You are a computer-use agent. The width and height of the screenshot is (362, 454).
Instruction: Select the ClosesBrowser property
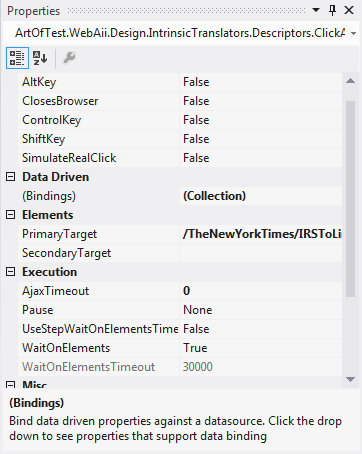tap(99, 101)
